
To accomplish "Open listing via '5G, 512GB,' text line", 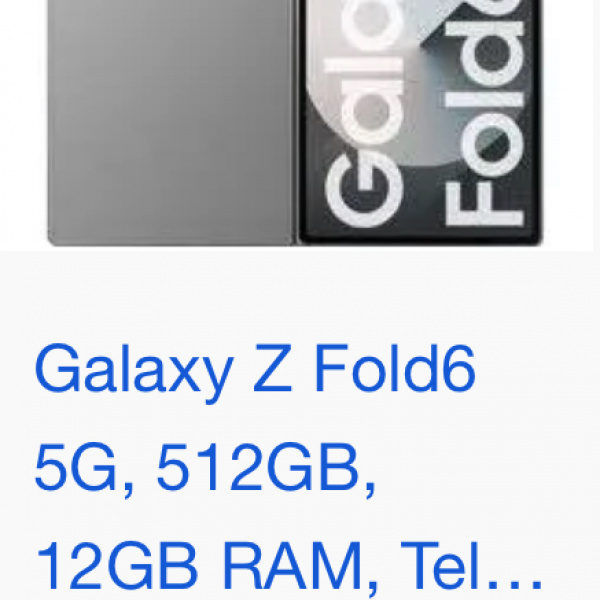I will coord(205,469).
